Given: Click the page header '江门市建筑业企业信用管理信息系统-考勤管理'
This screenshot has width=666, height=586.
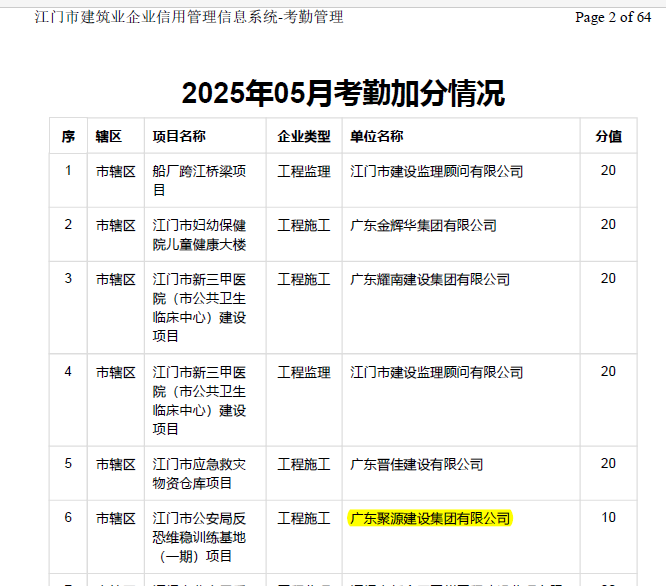Looking at the screenshot, I should click(x=189, y=17).
